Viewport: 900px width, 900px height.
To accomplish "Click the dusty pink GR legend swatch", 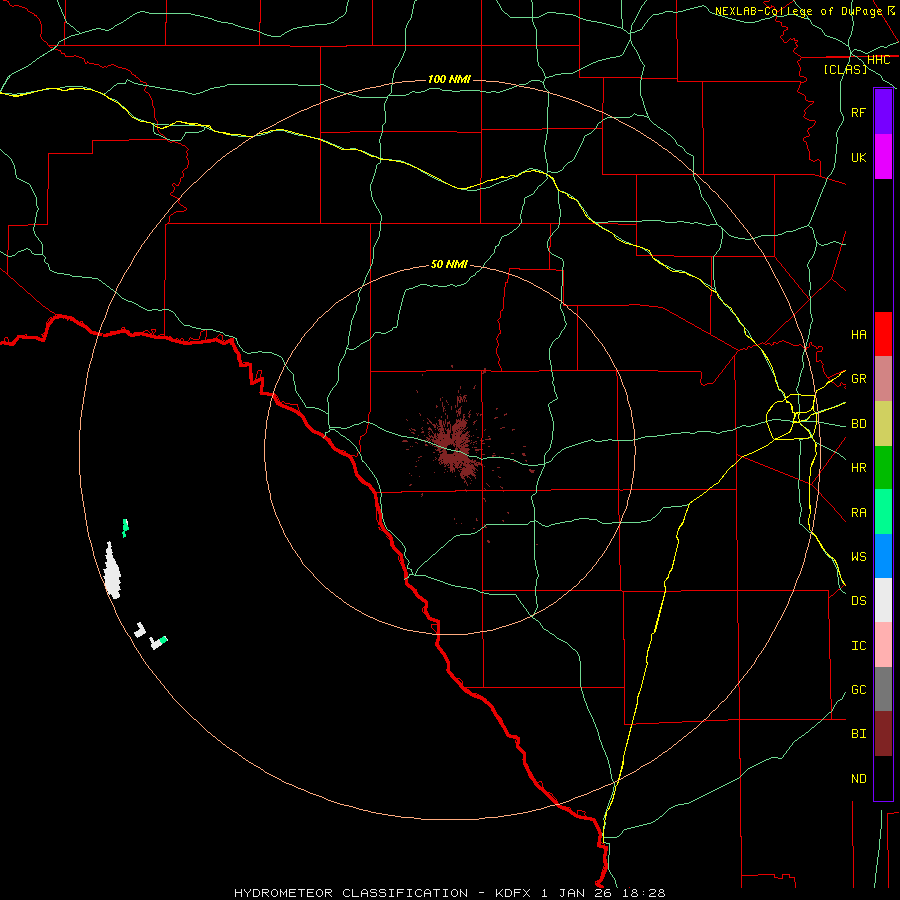I will (x=883, y=379).
